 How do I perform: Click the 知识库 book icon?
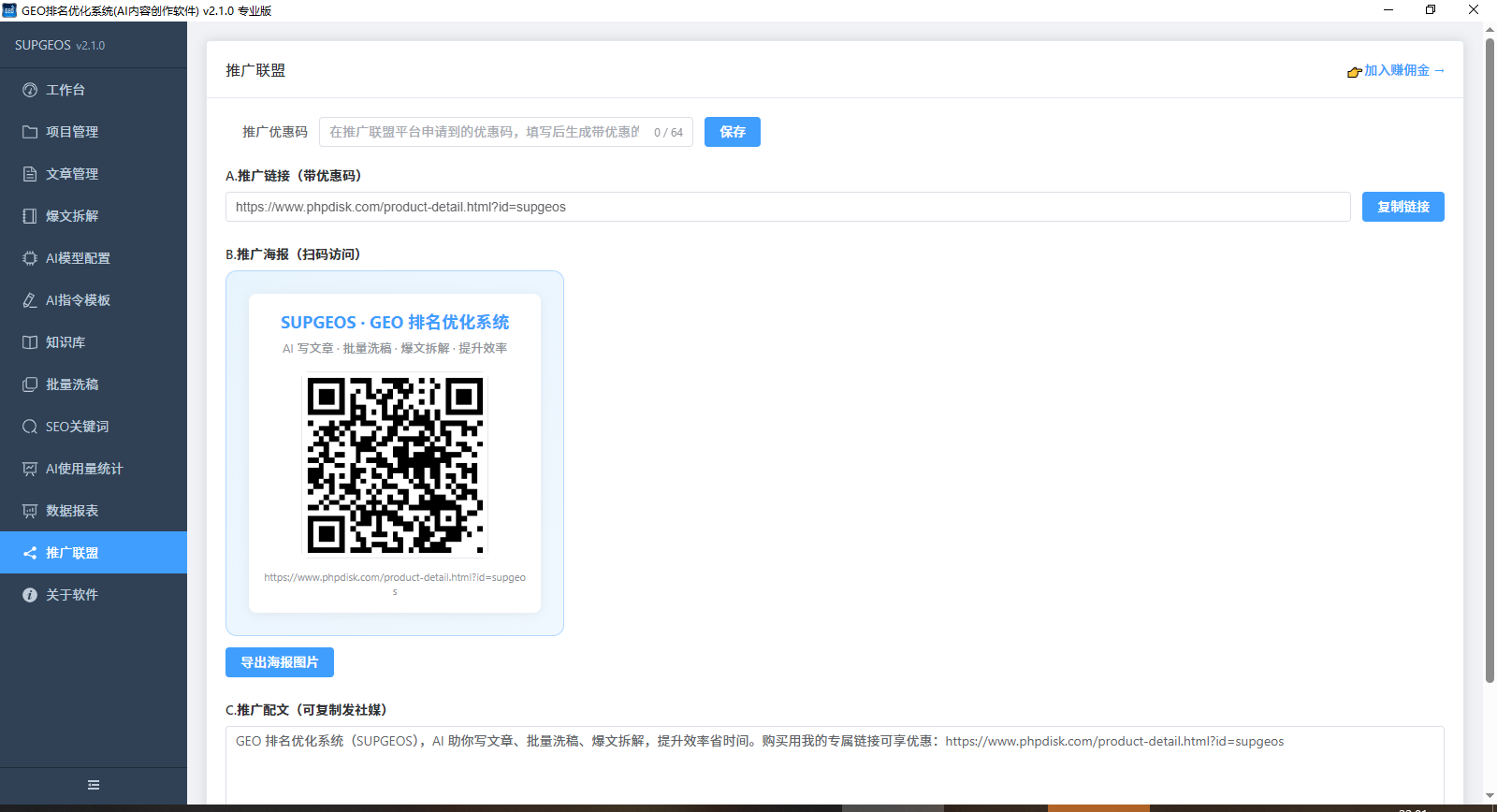(x=30, y=342)
